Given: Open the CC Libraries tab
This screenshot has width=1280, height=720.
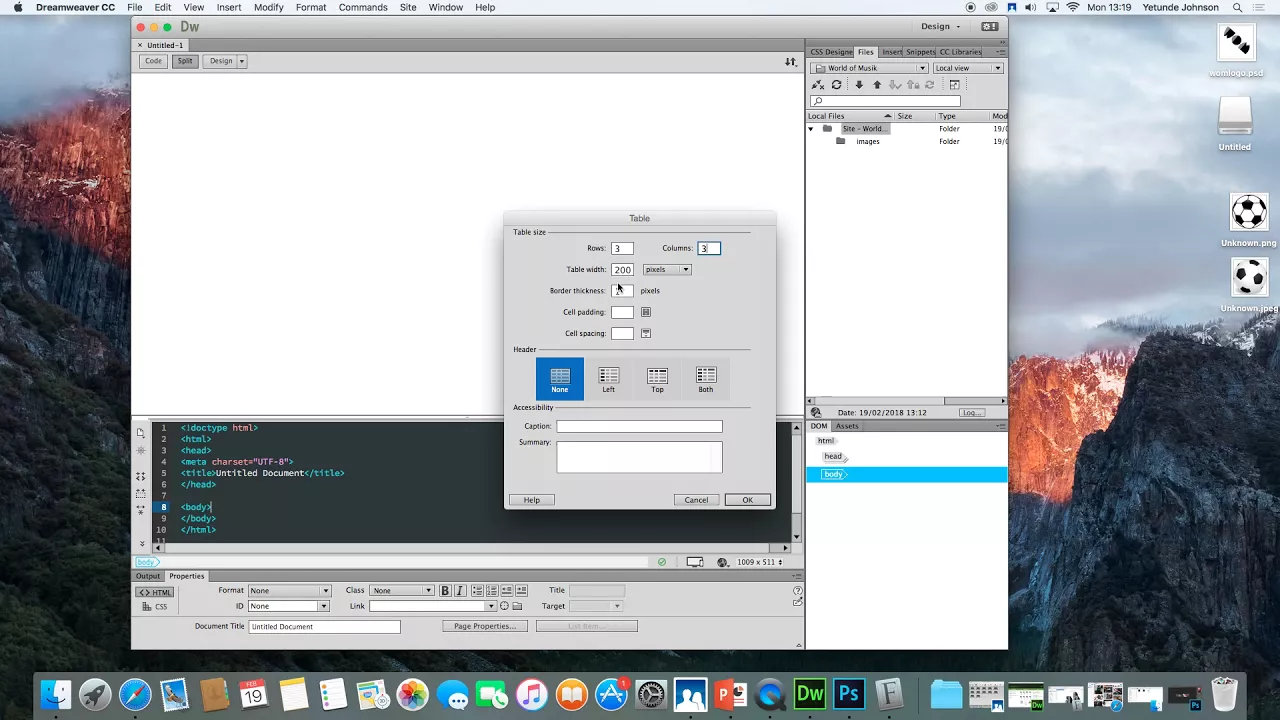Looking at the screenshot, I should click(960, 52).
